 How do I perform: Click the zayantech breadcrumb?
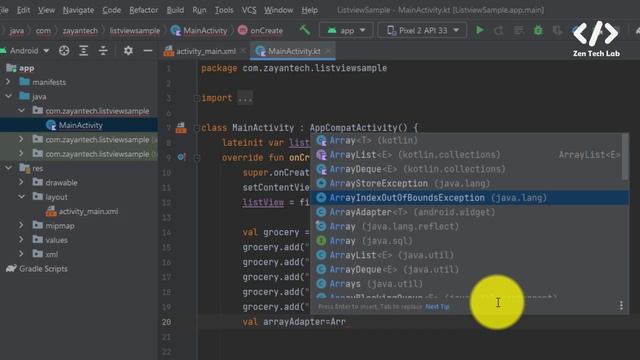click(x=80, y=31)
